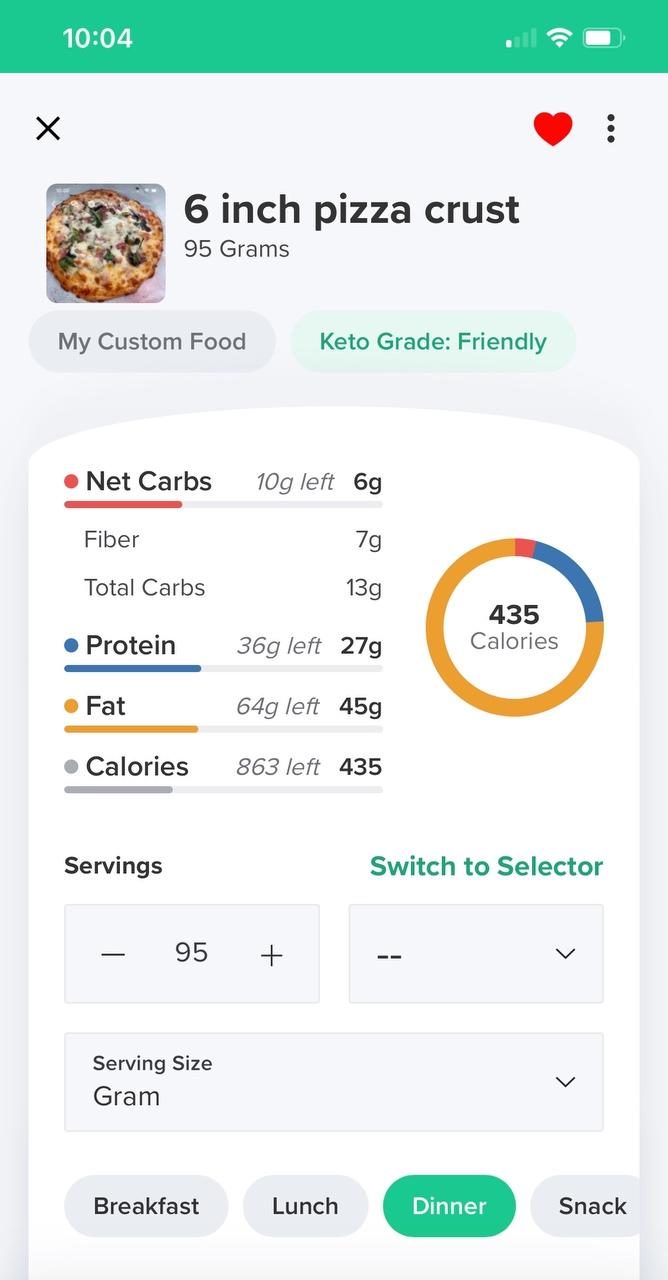The image size is (668, 1280).
Task: Open the three-dot more options menu
Action: [x=610, y=129]
